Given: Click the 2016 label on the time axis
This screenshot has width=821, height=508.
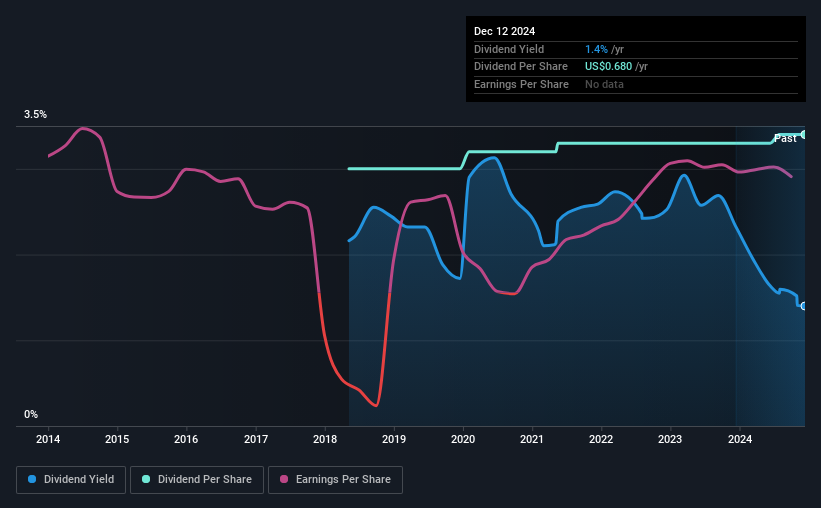Looking at the screenshot, I should coord(186,439).
